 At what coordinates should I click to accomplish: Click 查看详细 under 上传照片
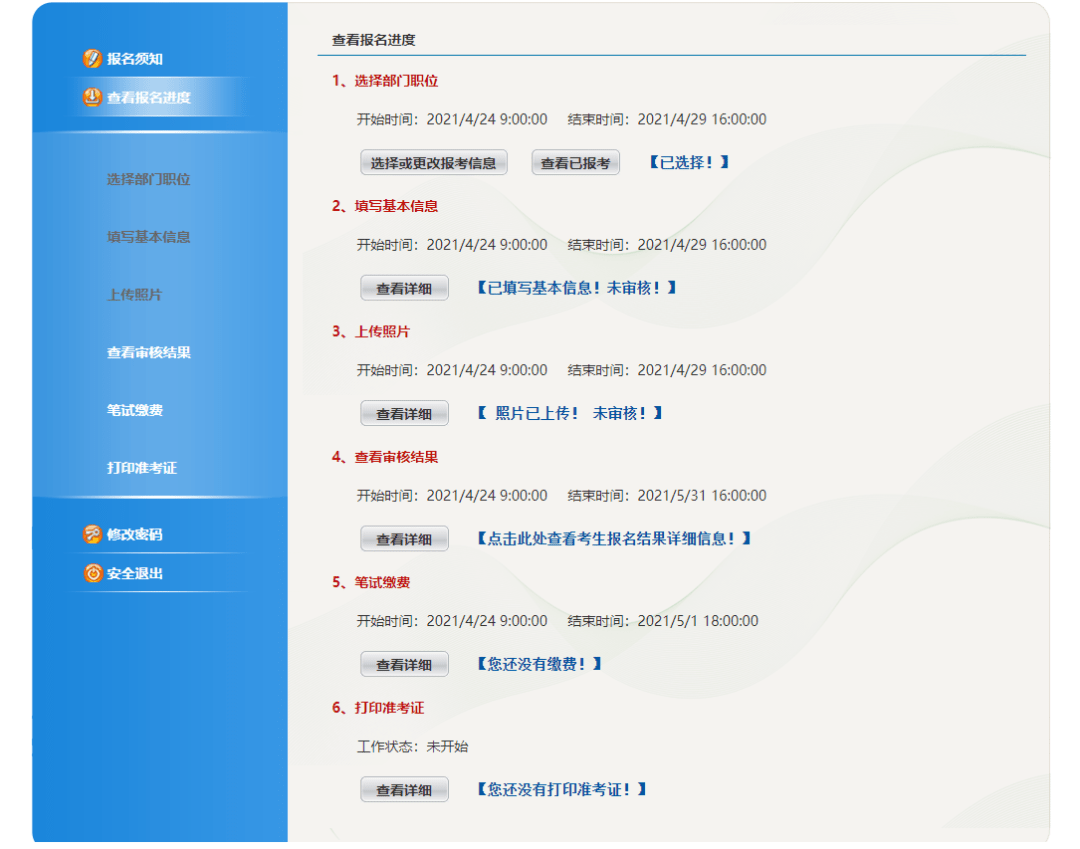click(x=404, y=413)
